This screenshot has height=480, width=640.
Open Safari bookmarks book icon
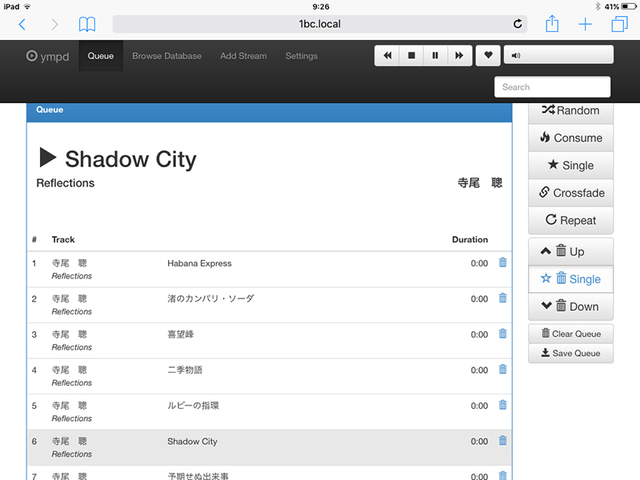click(87, 24)
